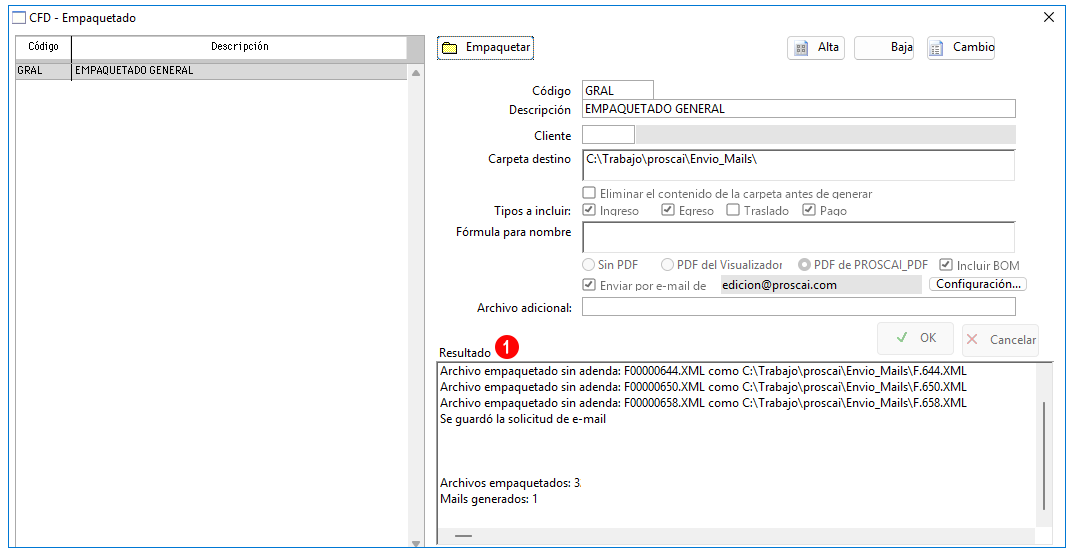The height and width of the screenshot is (552, 1075).
Task: Click the EMPAQUETADO GENERAL list cell
Action: [239, 71]
